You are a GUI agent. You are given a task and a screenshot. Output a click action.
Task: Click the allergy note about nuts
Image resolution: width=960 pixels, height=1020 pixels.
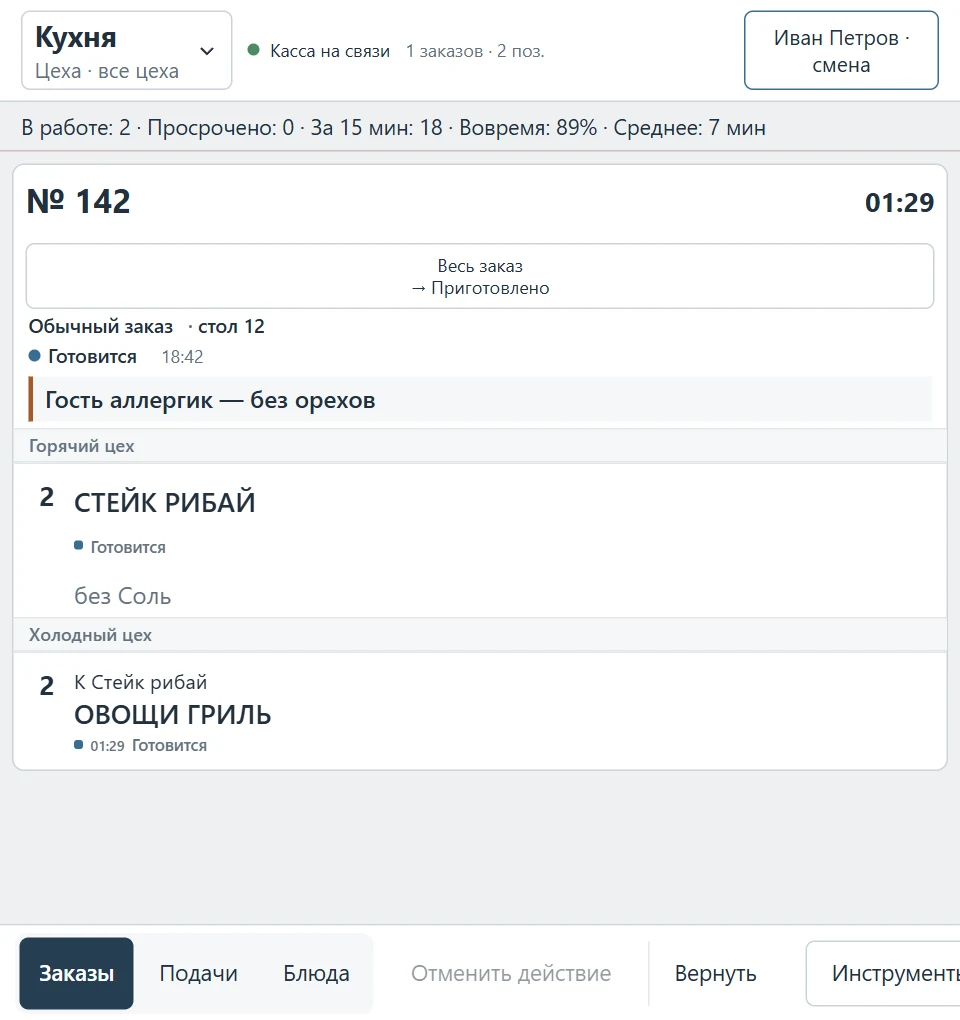tap(480, 399)
